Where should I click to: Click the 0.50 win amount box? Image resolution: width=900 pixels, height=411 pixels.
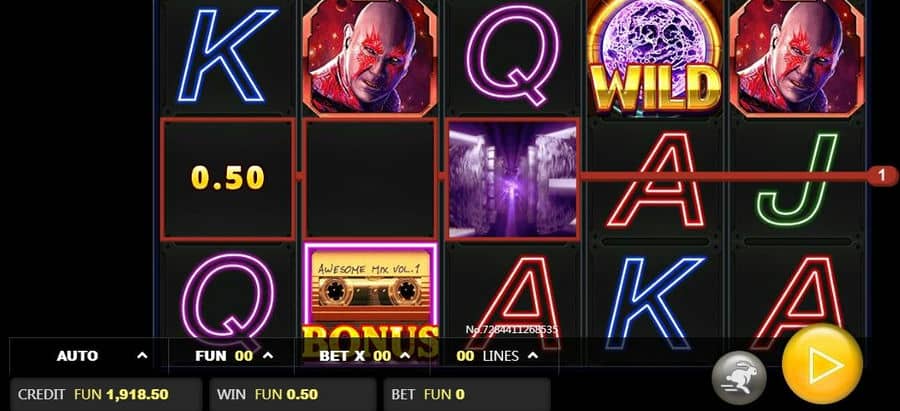[227, 179]
